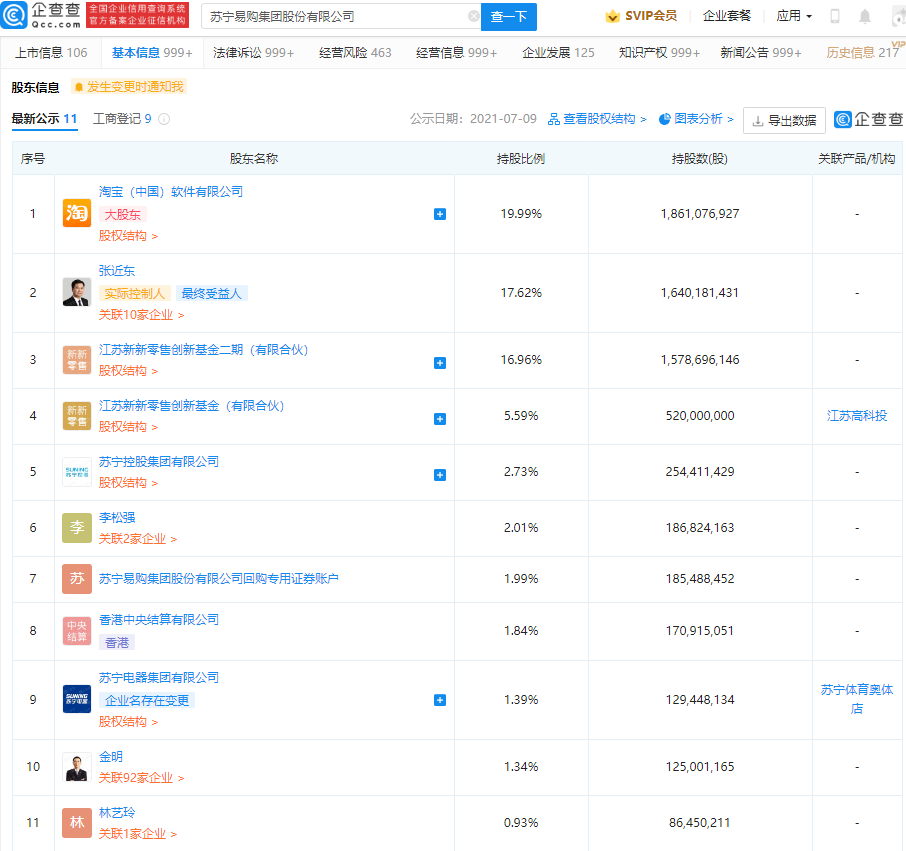Image resolution: width=906 pixels, height=851 pixels.
Task: Click the 导出数据 export button
Action: [784, 120]
